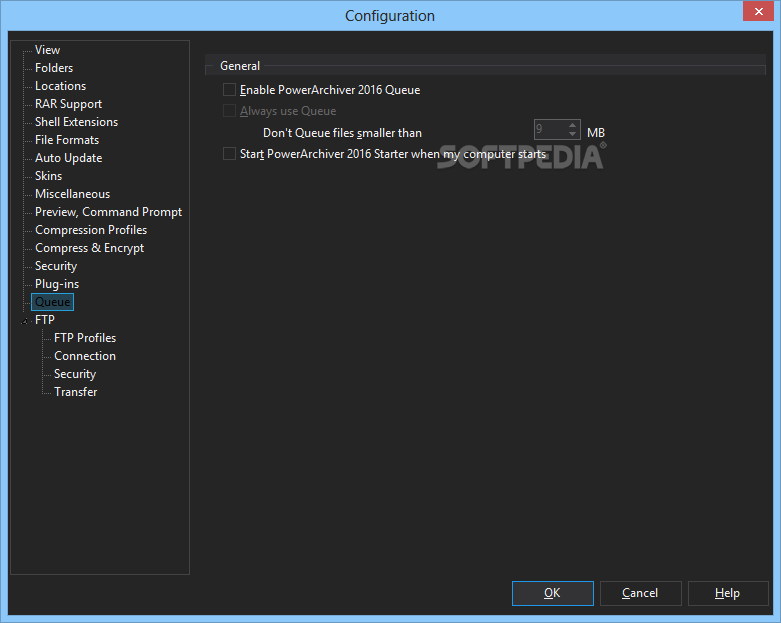
Task: Select Shell Extensions in the tree
Action: pyautogui.click(x=76, y=122)
